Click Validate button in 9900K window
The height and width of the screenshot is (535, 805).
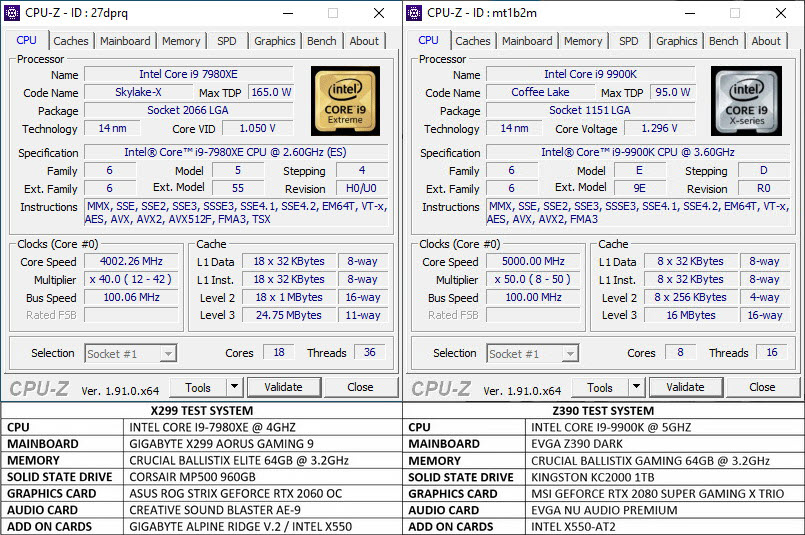[x=686, y=387]
